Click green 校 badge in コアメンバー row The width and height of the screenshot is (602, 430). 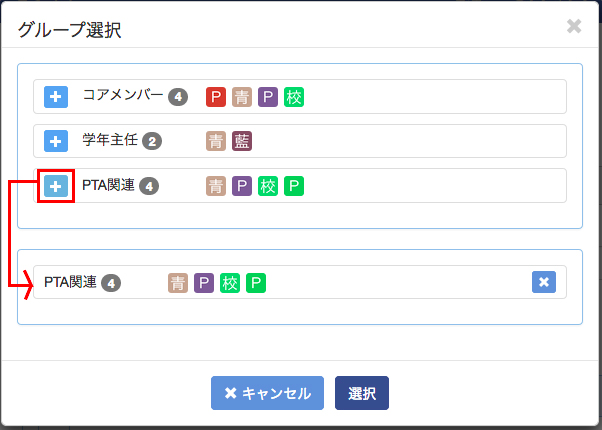pos(294,97)
